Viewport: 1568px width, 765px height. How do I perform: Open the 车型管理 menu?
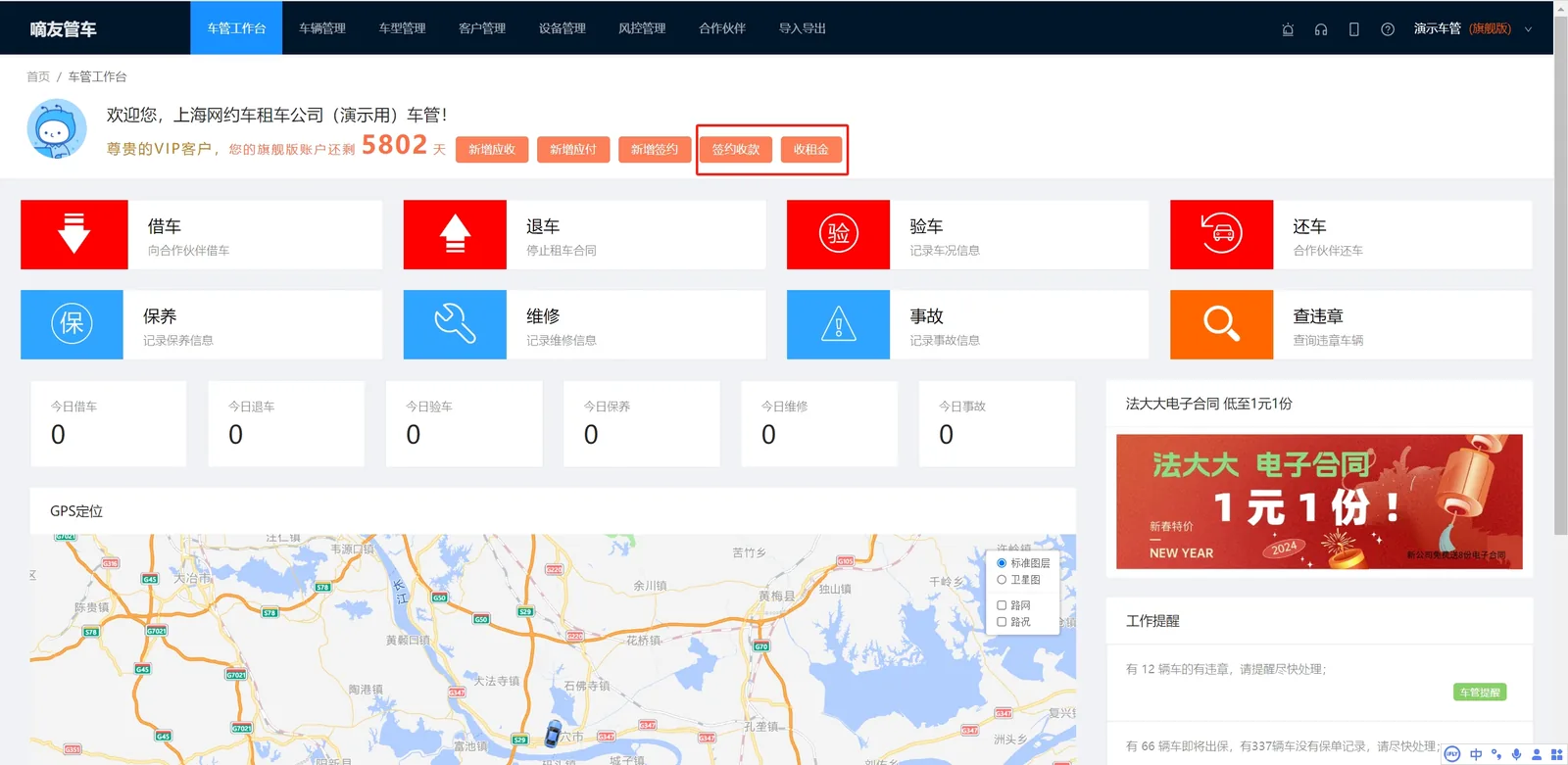point(403,28)
